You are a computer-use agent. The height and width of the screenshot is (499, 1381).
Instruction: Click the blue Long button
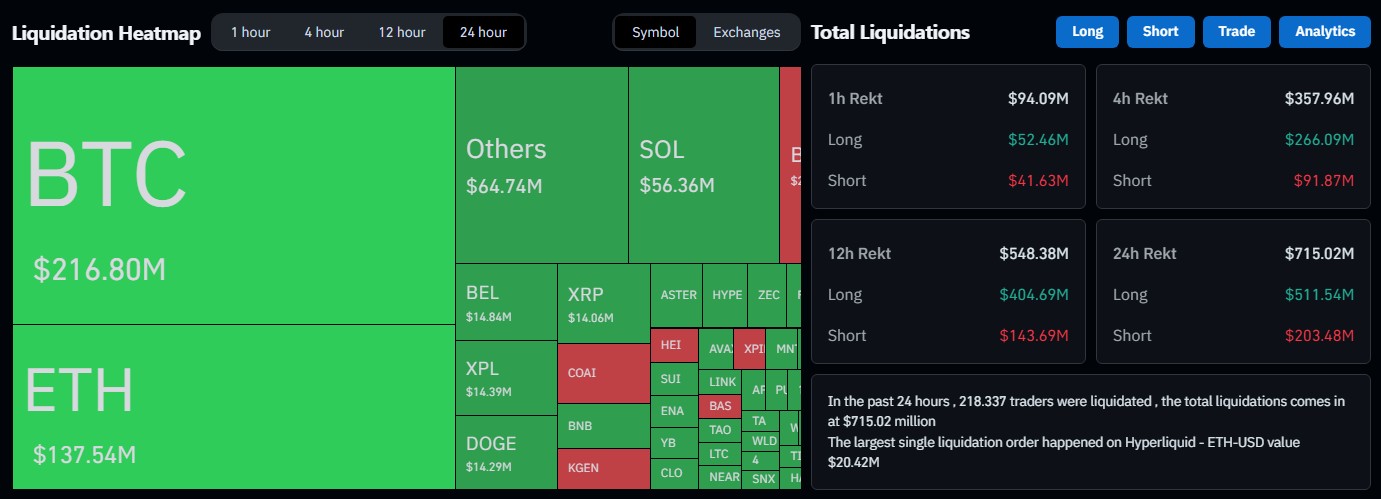1087,32
